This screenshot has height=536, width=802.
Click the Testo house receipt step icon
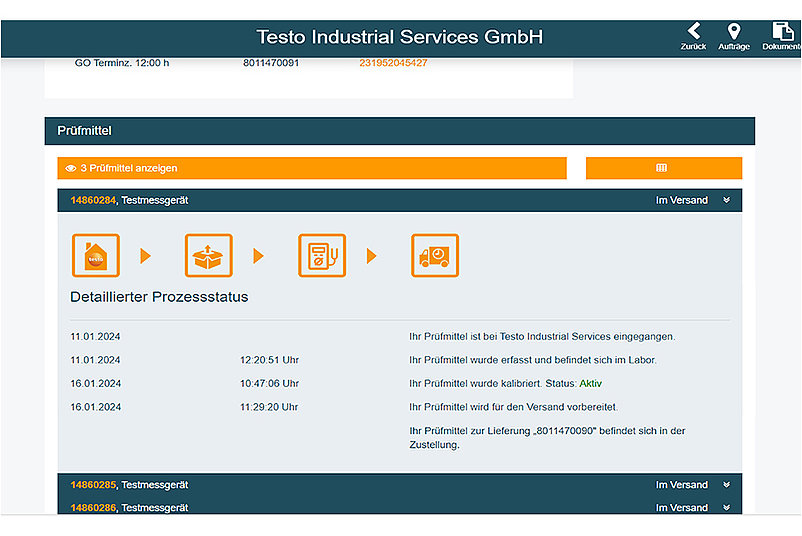click(96, 255)
